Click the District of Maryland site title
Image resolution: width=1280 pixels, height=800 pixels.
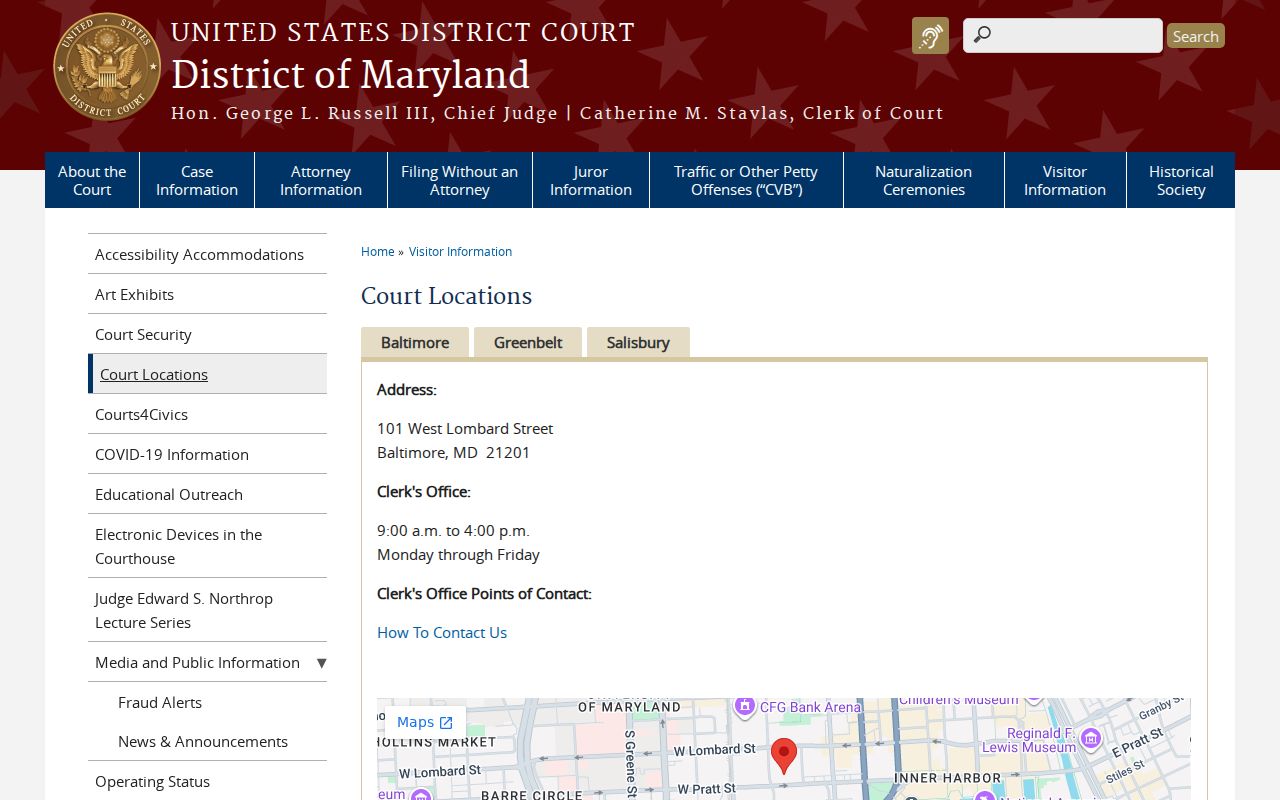(x=350, y=75)
